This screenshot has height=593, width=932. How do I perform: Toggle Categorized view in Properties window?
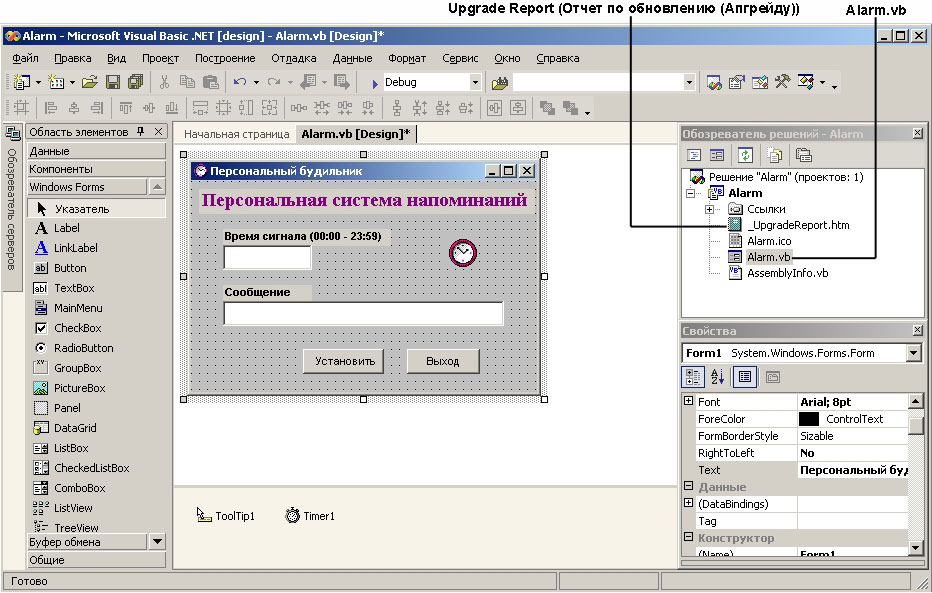(x=692, y=377)
